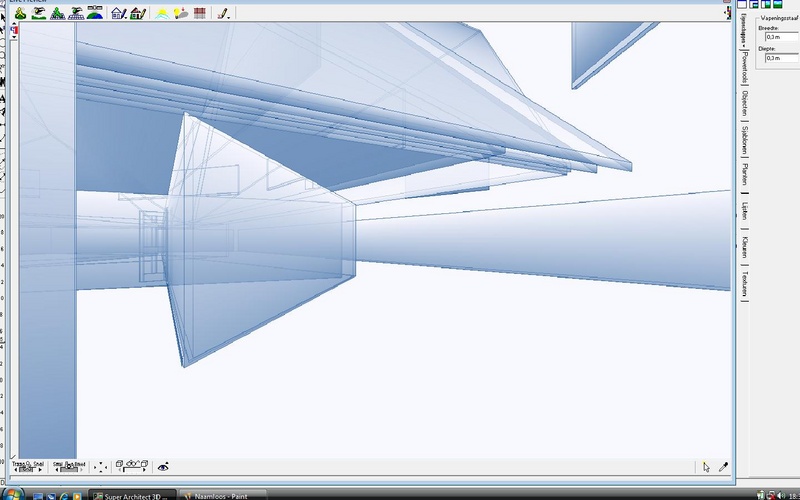
Task: Adjust the Trans/Snel speed slider
Action: coord(29,467)
